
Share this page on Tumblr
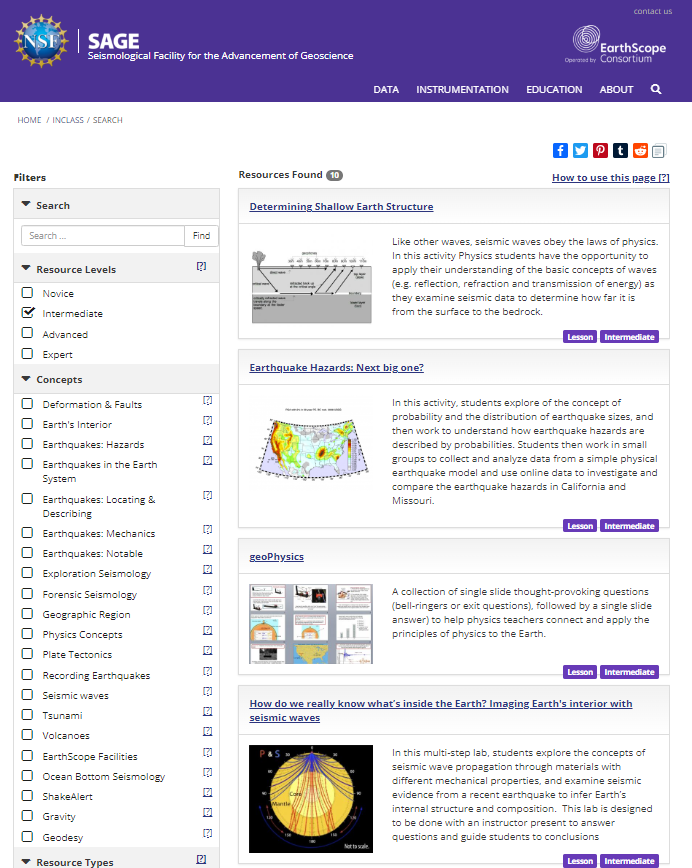coord(620,150)
